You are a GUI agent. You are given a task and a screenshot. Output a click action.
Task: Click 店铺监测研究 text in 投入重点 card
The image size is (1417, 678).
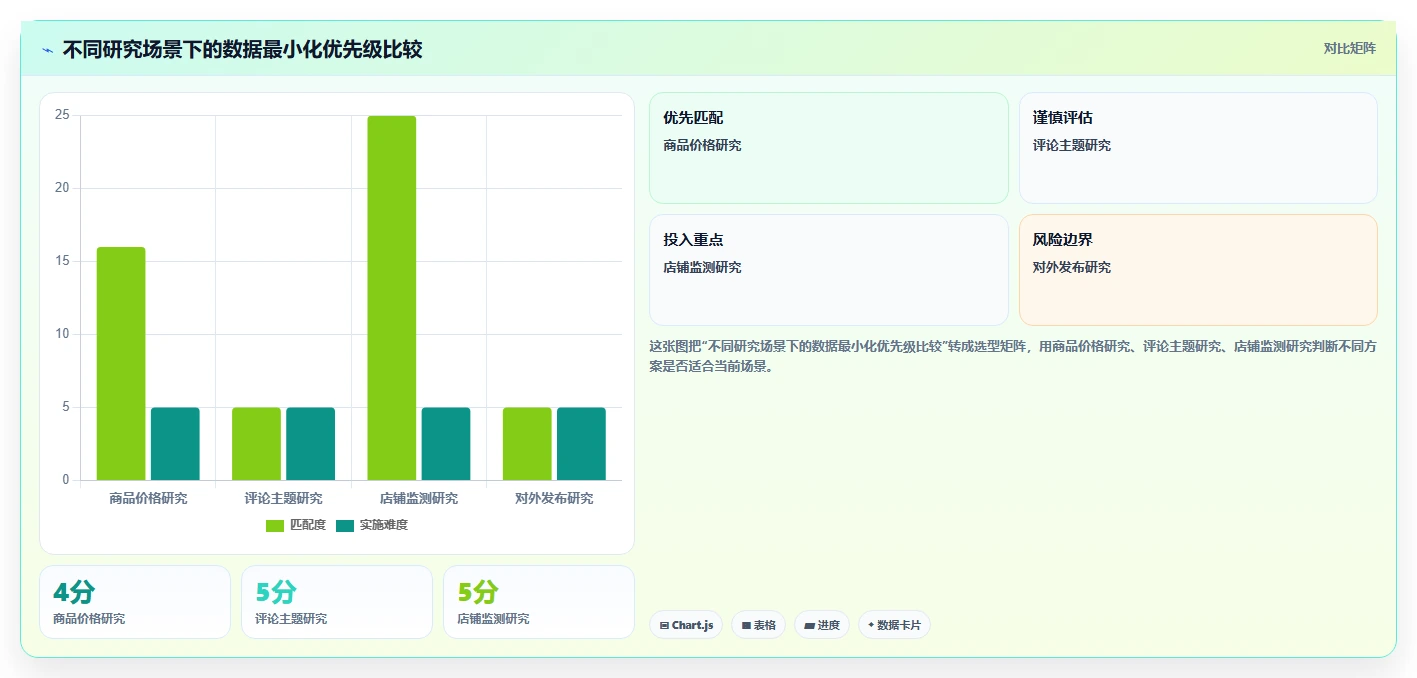click(702, 267)
